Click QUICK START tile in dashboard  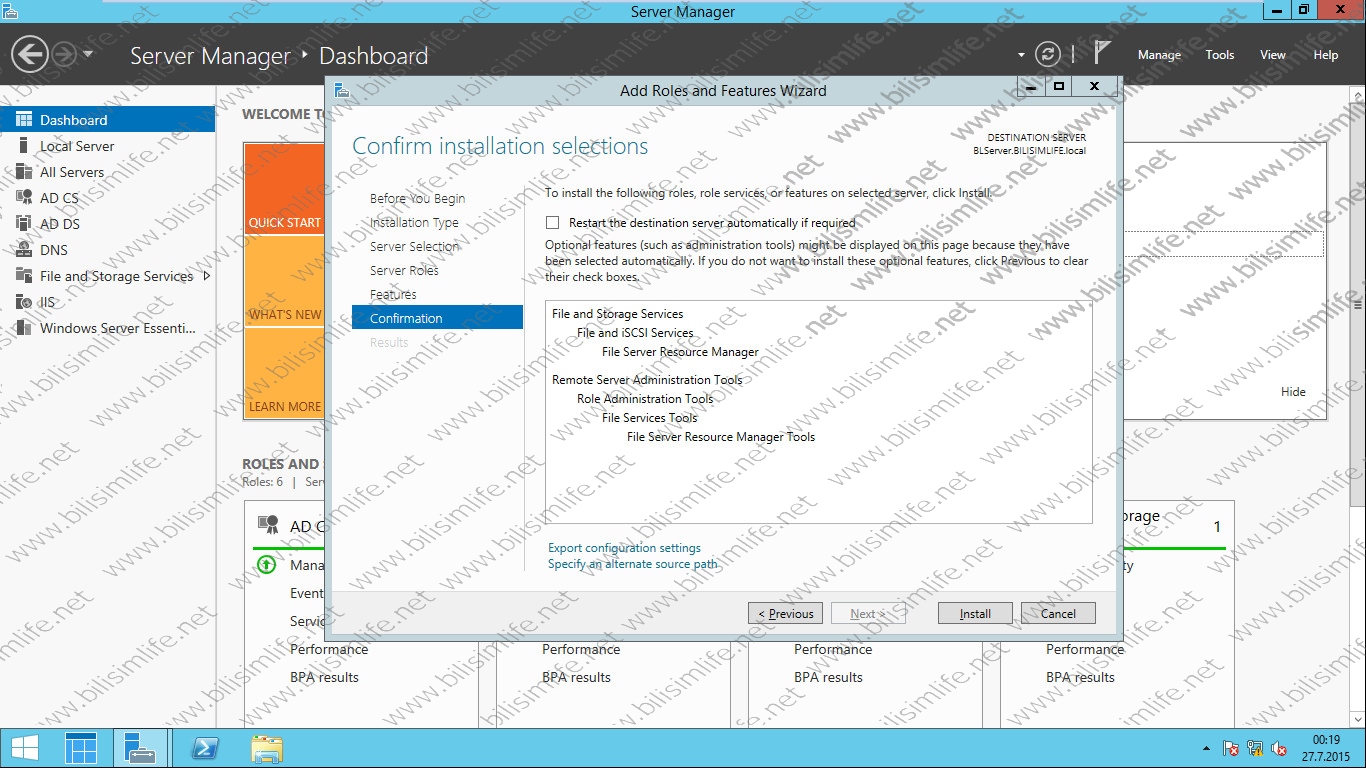[285, 189]
